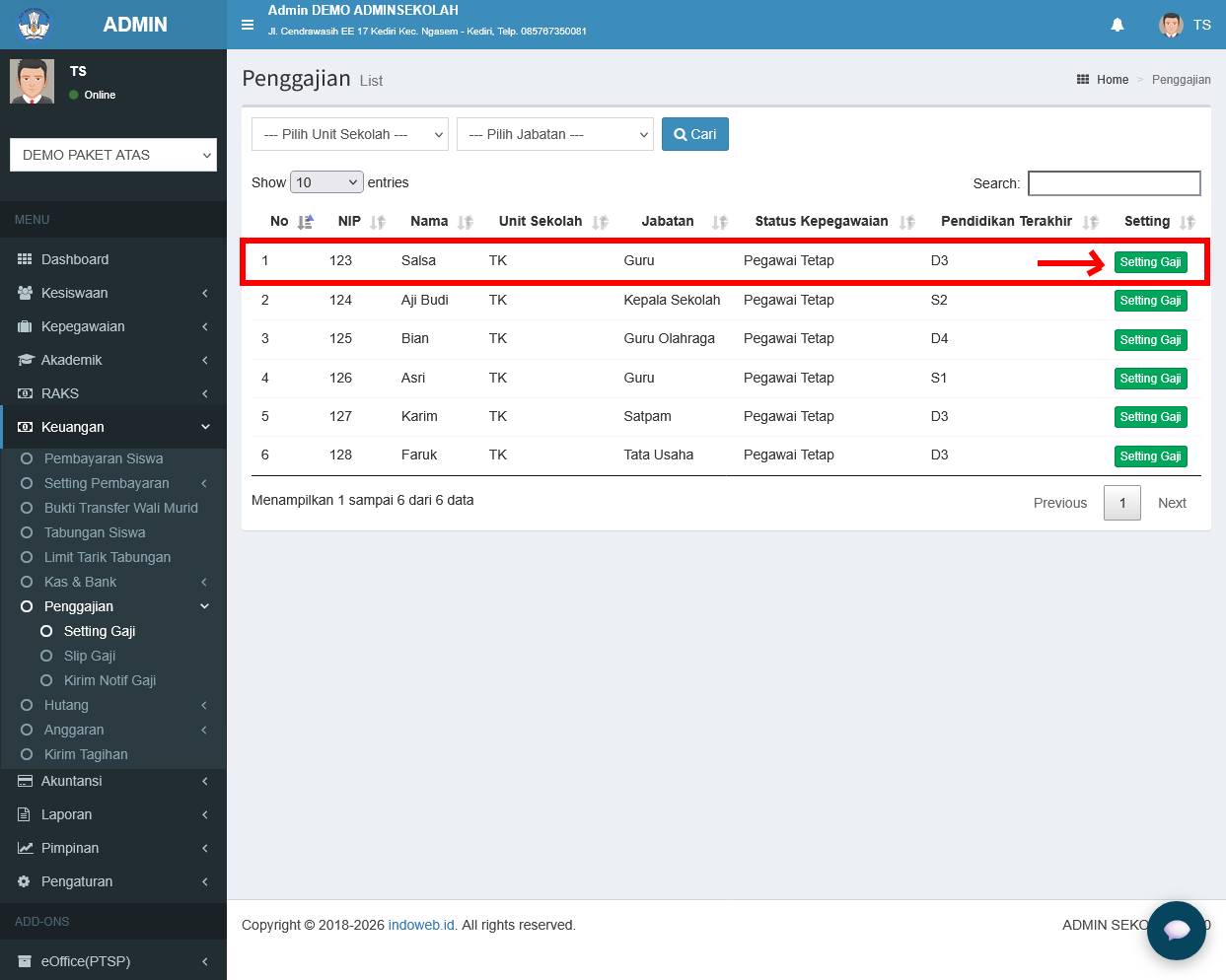Expand the Akademik menu chevron

tap(205, 360)
